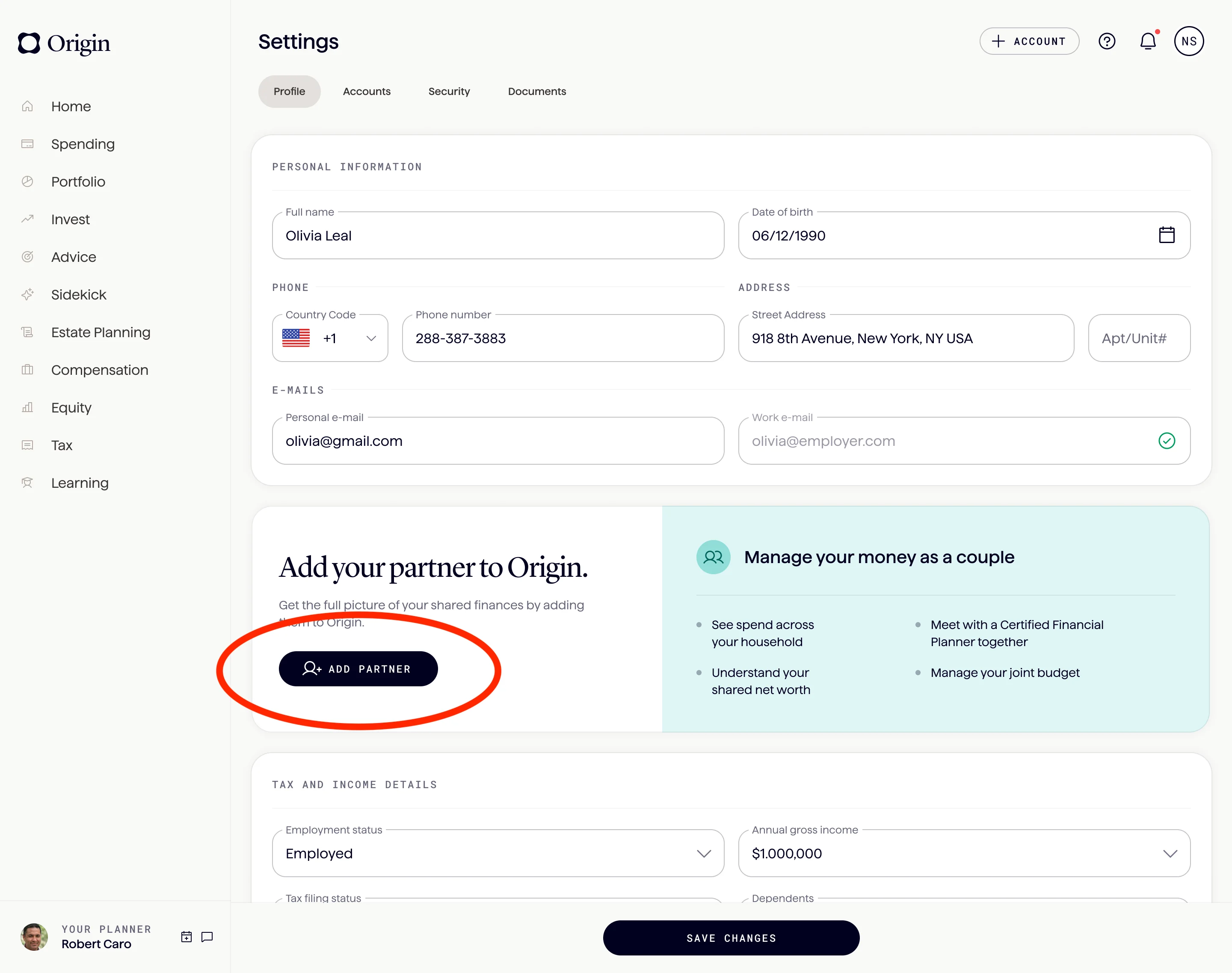Click the NS profile avatar

pos(1189,41)
